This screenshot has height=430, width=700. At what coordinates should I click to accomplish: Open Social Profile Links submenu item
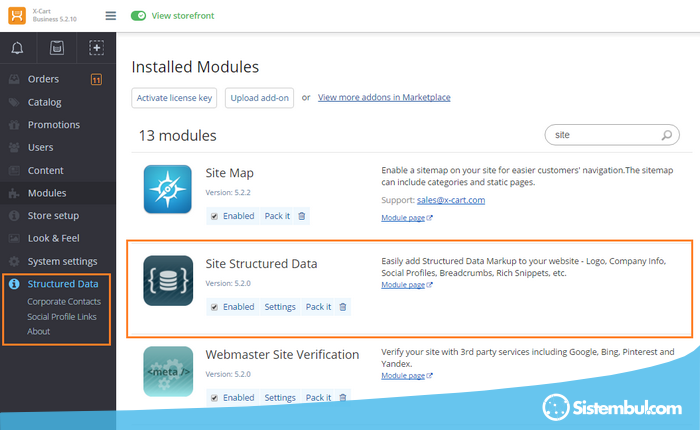tap(62, 317)
